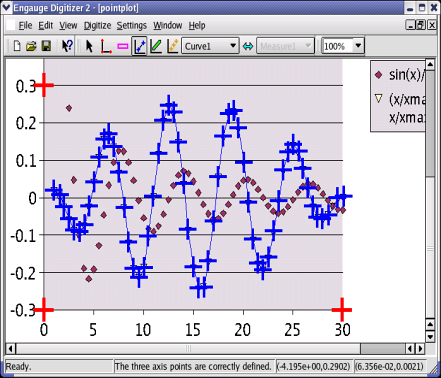Open the 100% zoom dropdown
The height and width of the screenshot is (378, 441).
(343, 46)
